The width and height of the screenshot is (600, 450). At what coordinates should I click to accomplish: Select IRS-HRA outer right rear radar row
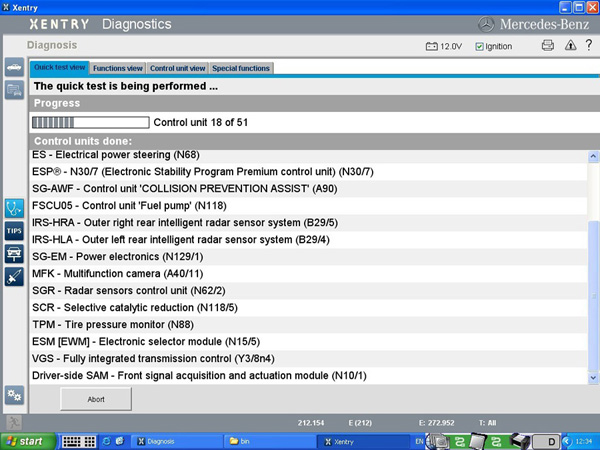pyautogui.click(x=308, y=223)
